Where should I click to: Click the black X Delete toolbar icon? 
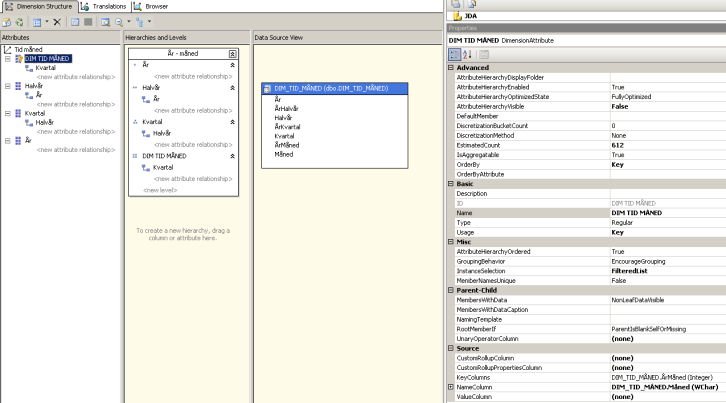click(x=57, y=22)
